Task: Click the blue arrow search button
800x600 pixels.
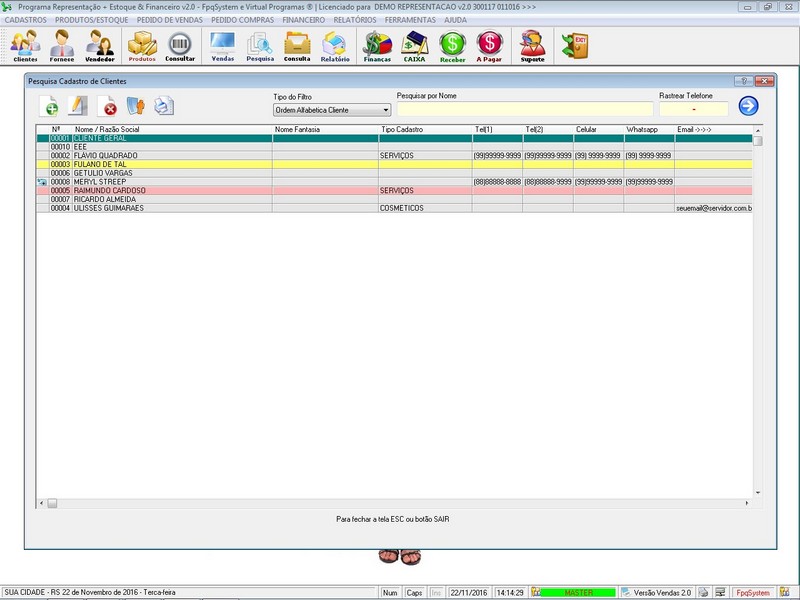Action: 748,106
